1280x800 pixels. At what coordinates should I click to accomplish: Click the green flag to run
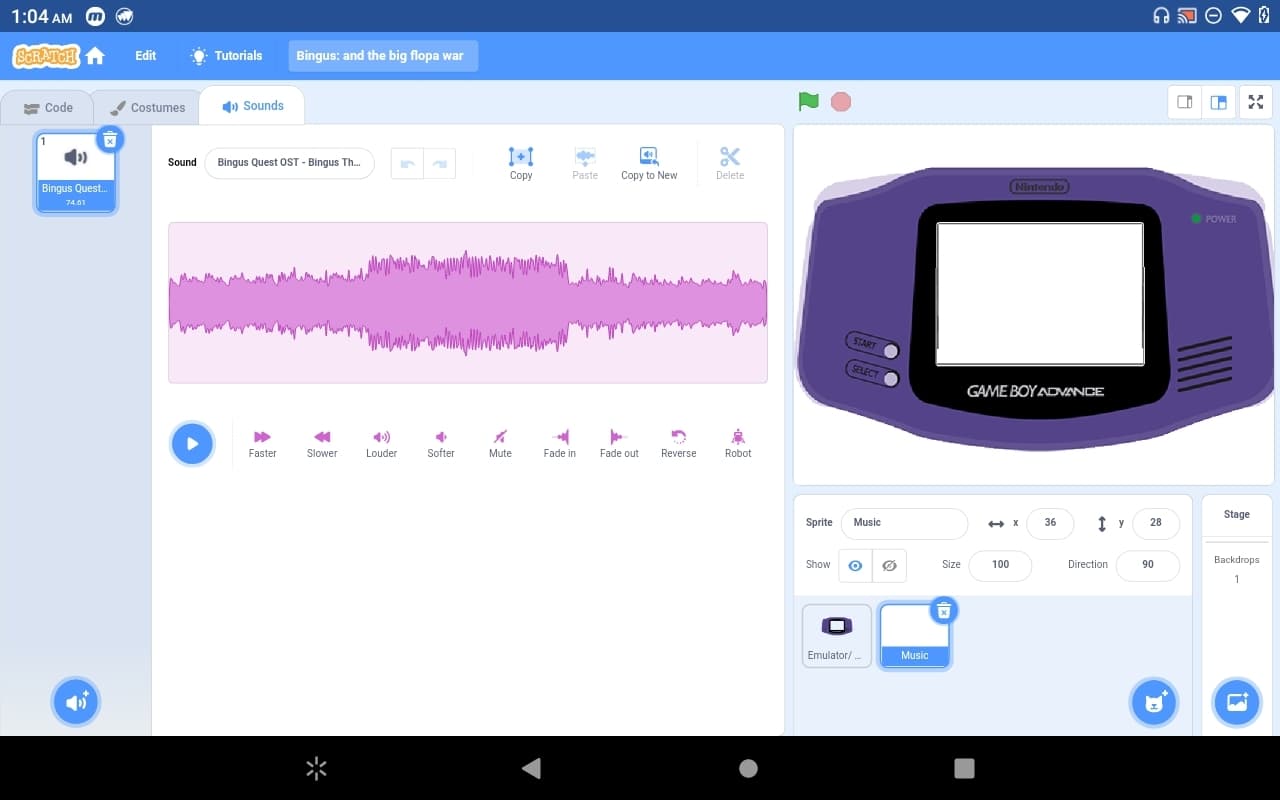808,101
